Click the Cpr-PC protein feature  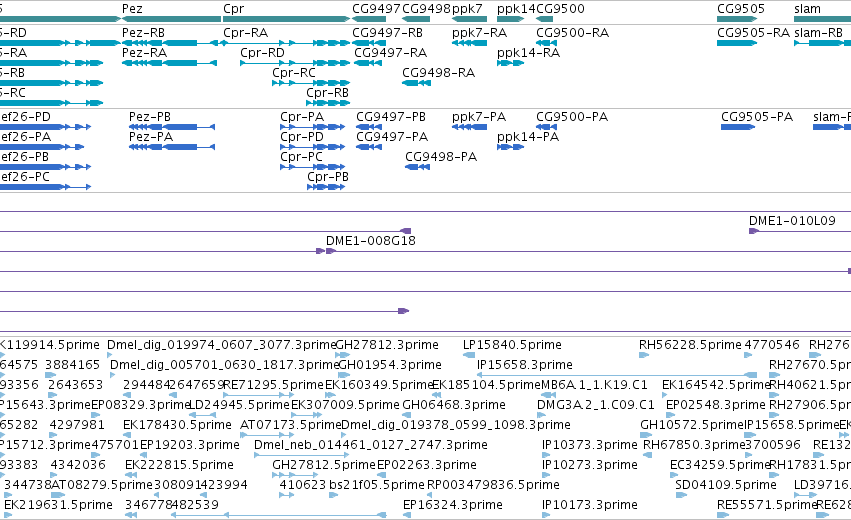(x=313, y=167)
